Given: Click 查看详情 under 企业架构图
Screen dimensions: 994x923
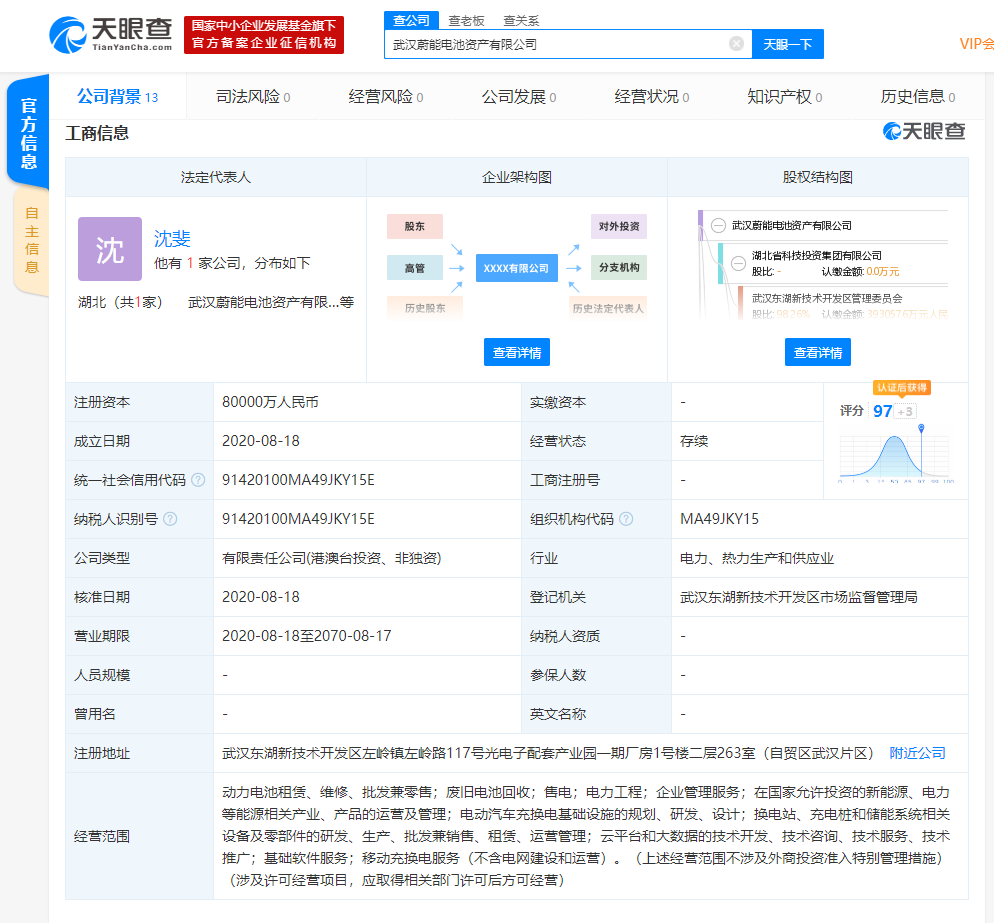Looking at the screenshot, I should (517, 352).
